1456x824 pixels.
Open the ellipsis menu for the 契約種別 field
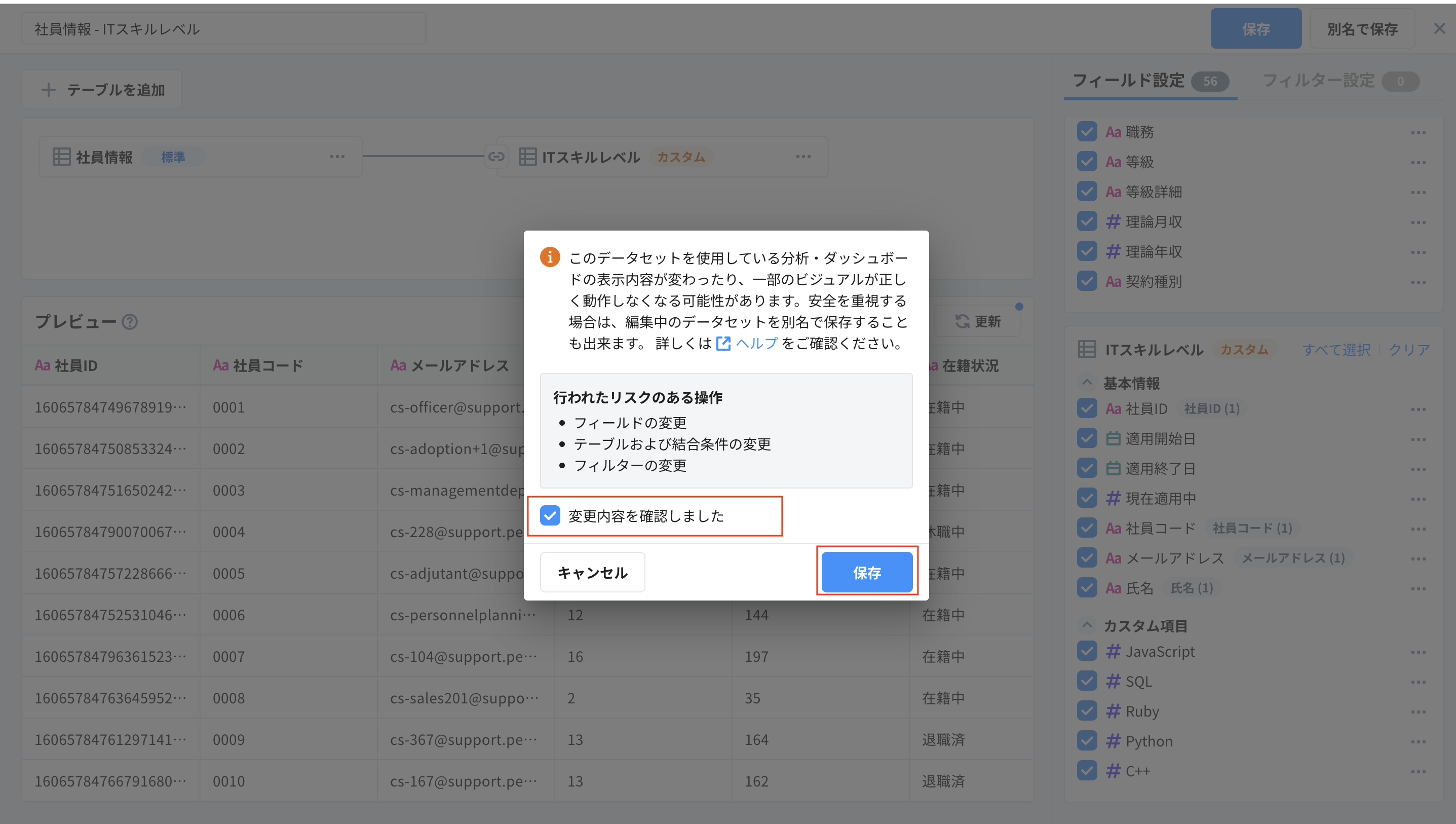tap(1419, 281)
